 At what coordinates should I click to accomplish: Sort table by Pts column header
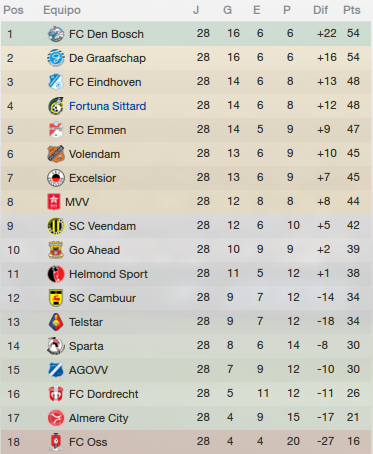352,10
